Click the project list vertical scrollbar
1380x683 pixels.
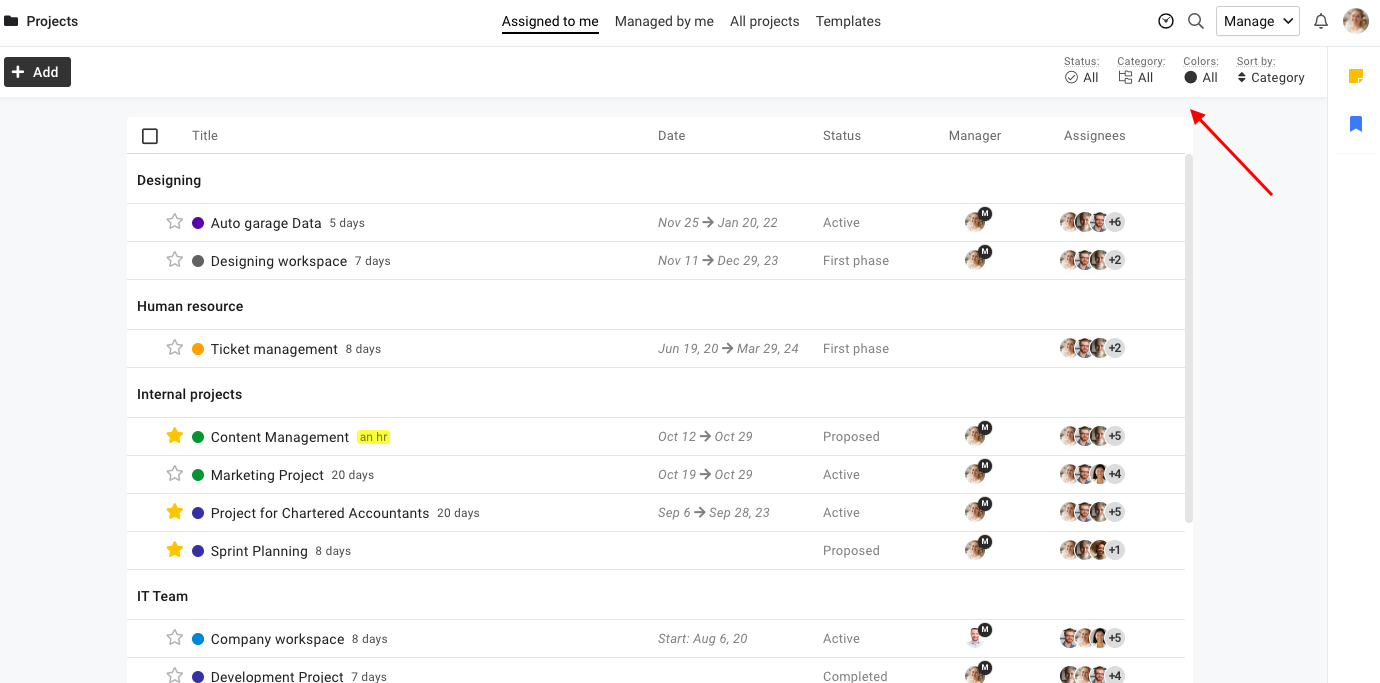point(1188,340)
